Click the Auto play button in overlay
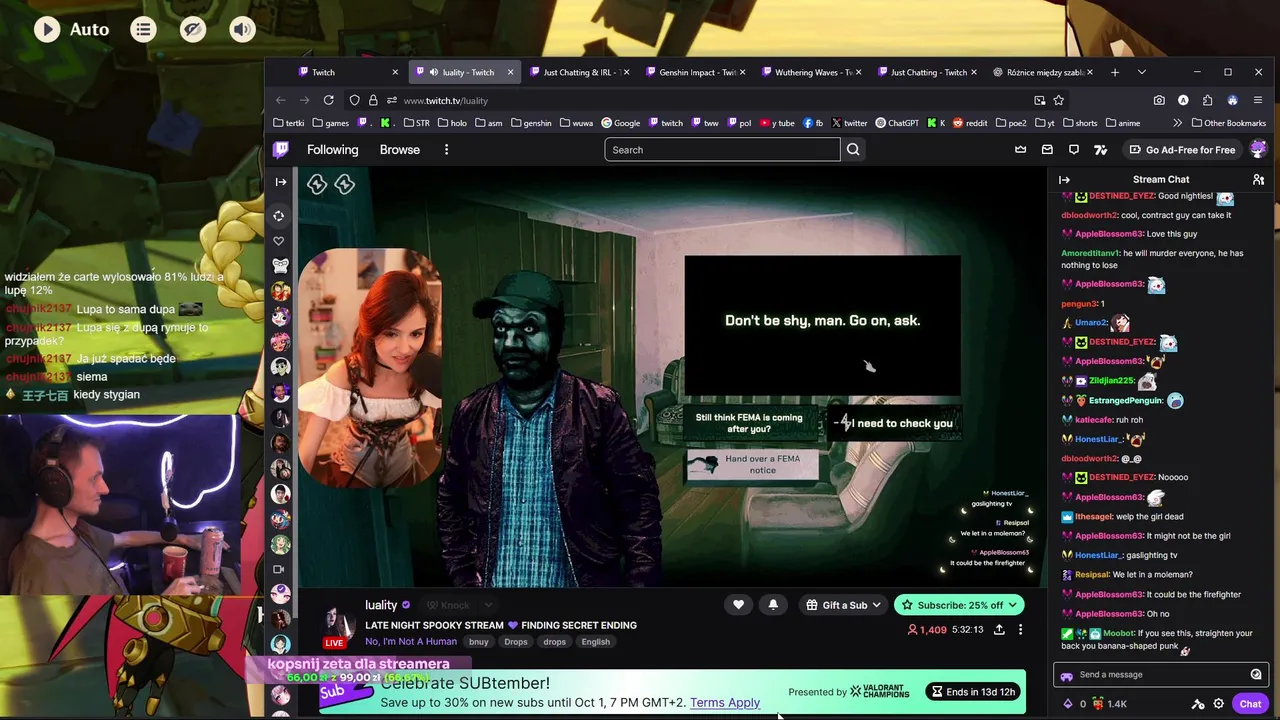The width and height of the screenshot is (1280, 720). click(72, 29)
